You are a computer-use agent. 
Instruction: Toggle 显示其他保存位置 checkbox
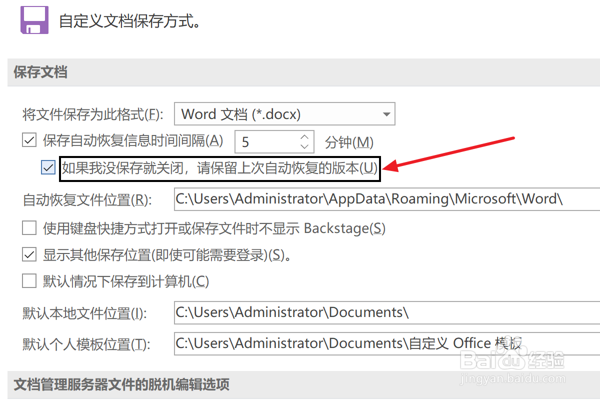pyautogui.click(x=29, y=255)
